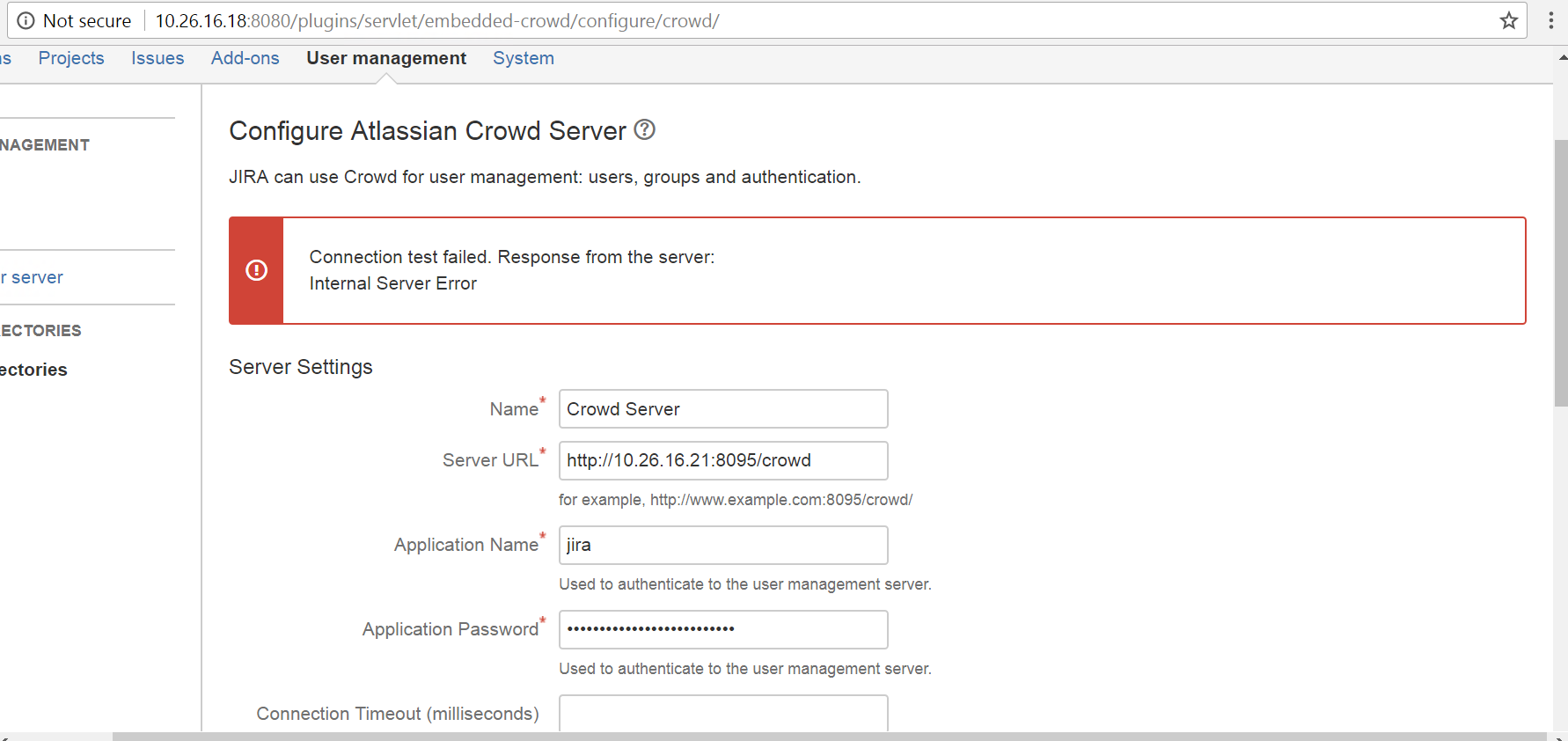Open the Projects menu
Screen dimensions: 1568x741
[71, 58]
